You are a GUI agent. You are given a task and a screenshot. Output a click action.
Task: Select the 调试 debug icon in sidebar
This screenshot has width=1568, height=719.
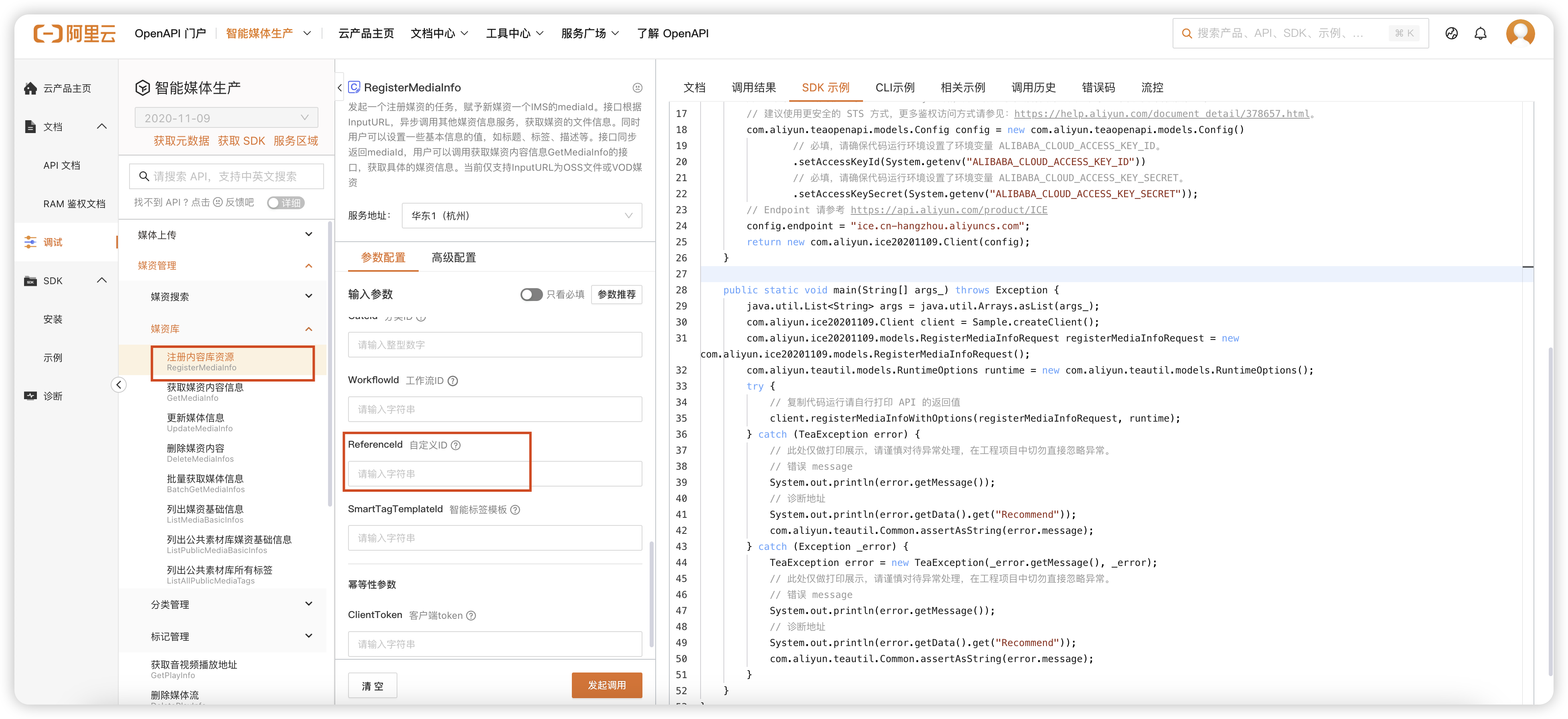[30, 242]
